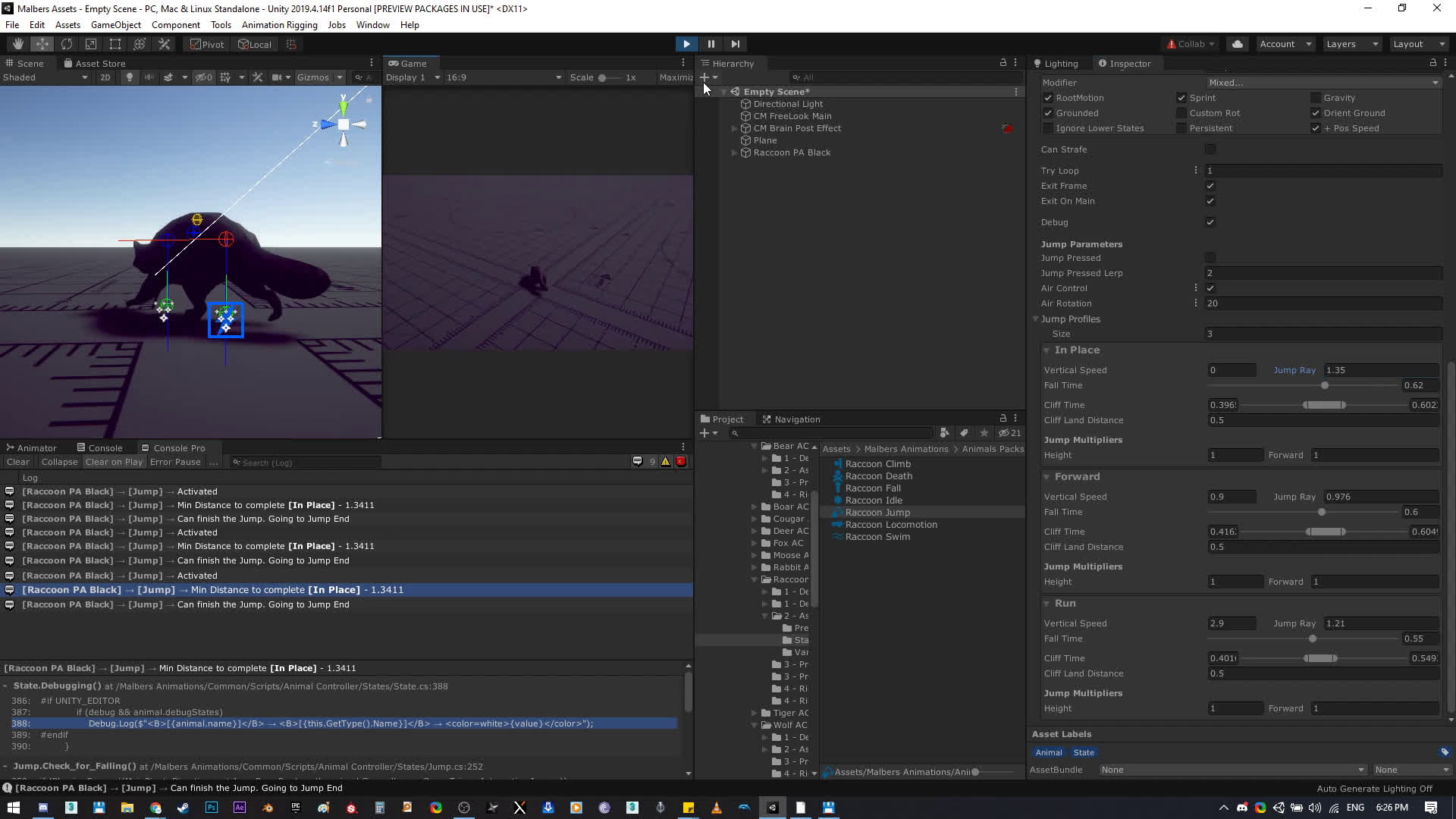Select the Hand tool
This screenshot has height=819, width=1456.
click(18, 44)
